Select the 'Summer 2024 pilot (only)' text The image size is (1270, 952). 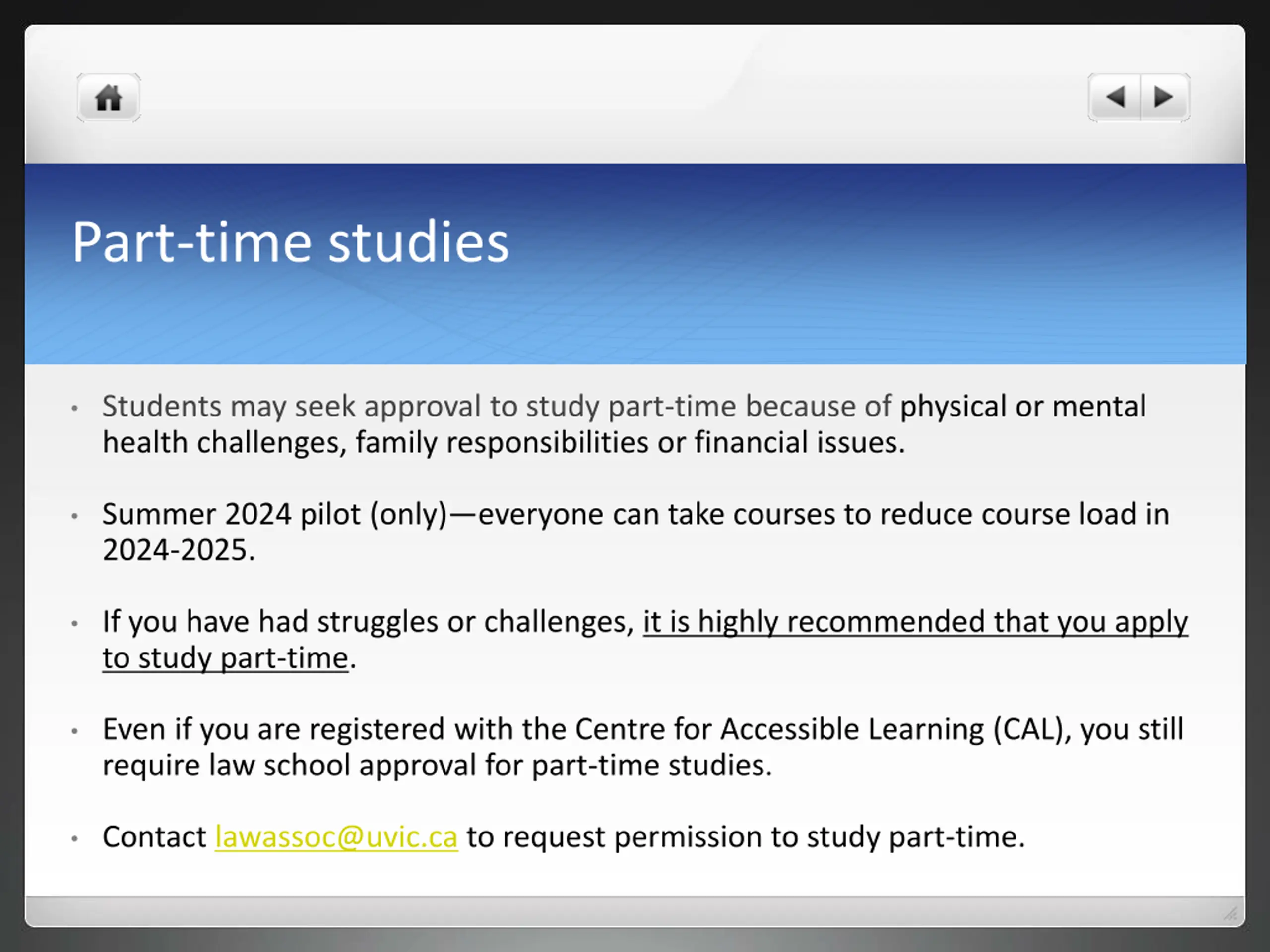point(274,514)
